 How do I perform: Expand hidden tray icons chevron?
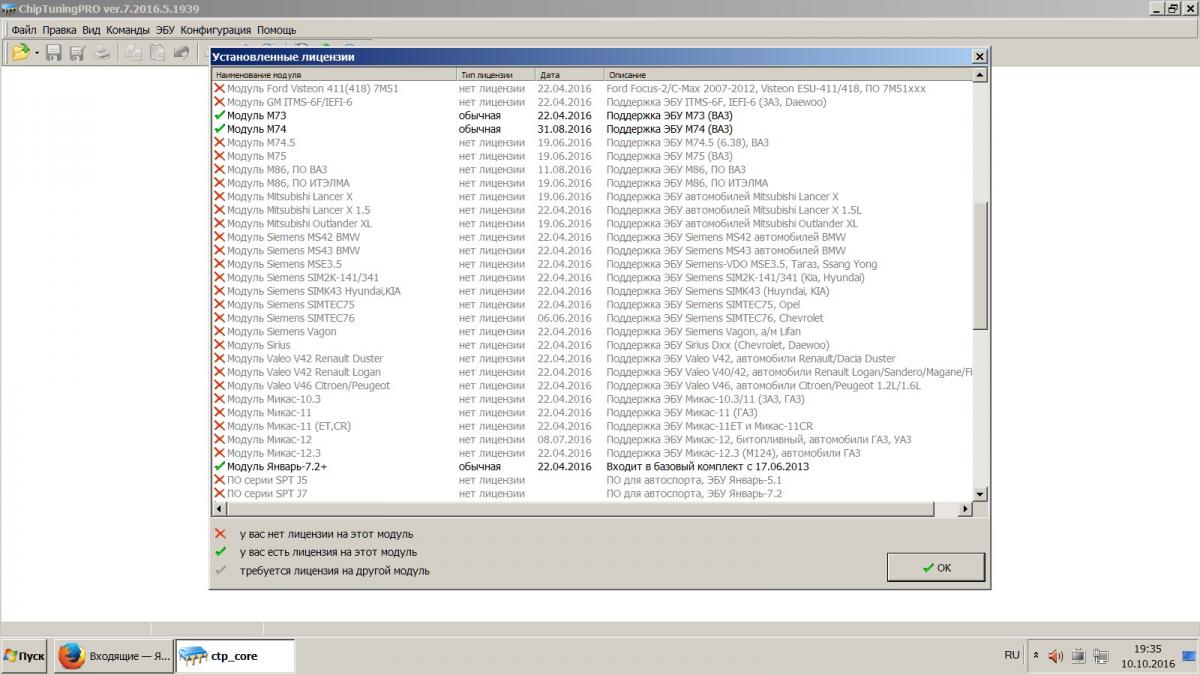(1035, 656)
